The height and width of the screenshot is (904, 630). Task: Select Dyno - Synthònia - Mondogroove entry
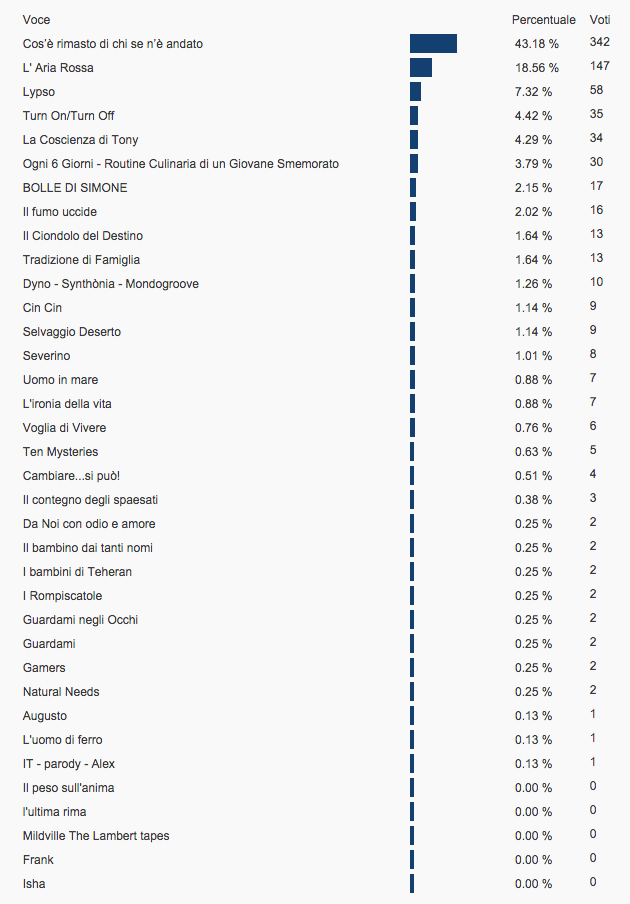click(111, 284)
